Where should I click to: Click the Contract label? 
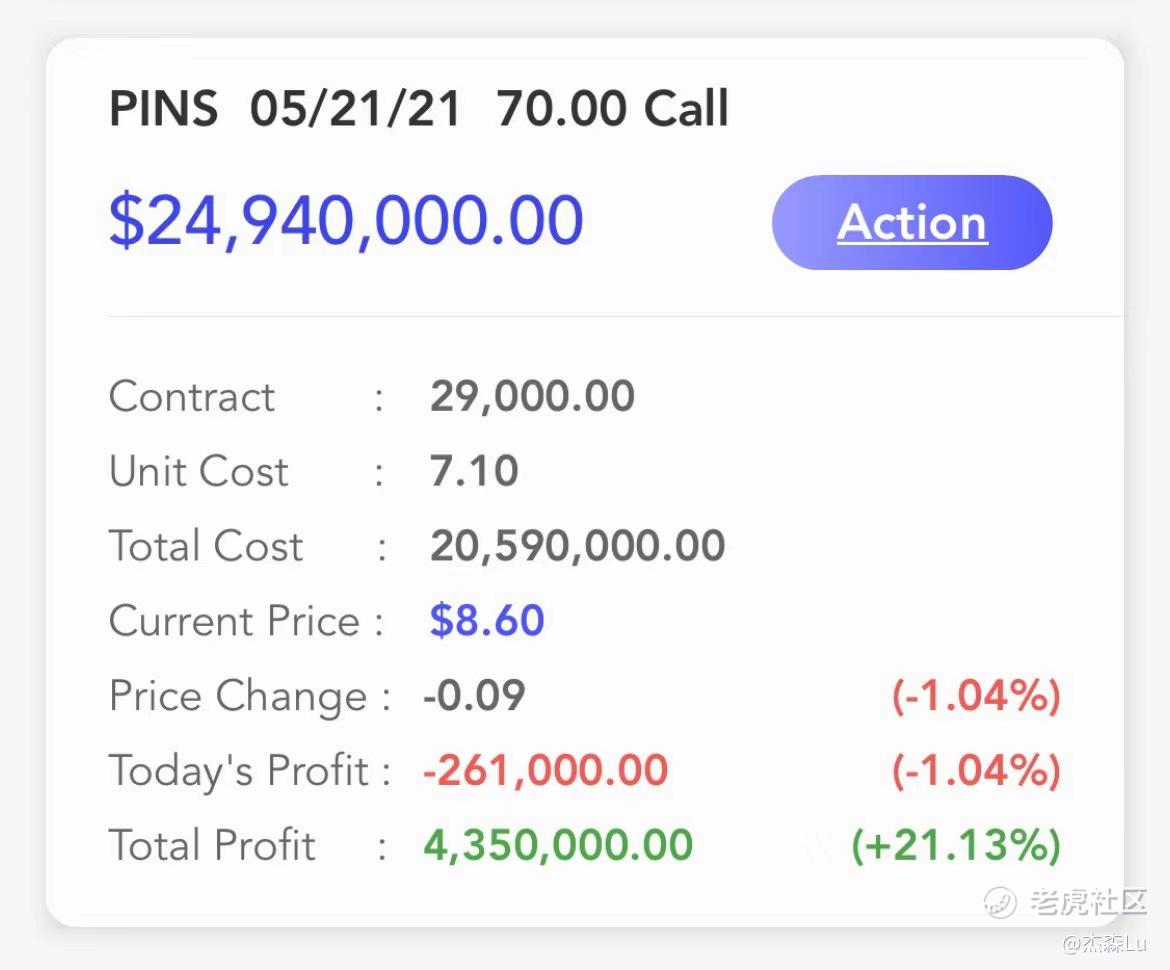(x=192, y=397)
